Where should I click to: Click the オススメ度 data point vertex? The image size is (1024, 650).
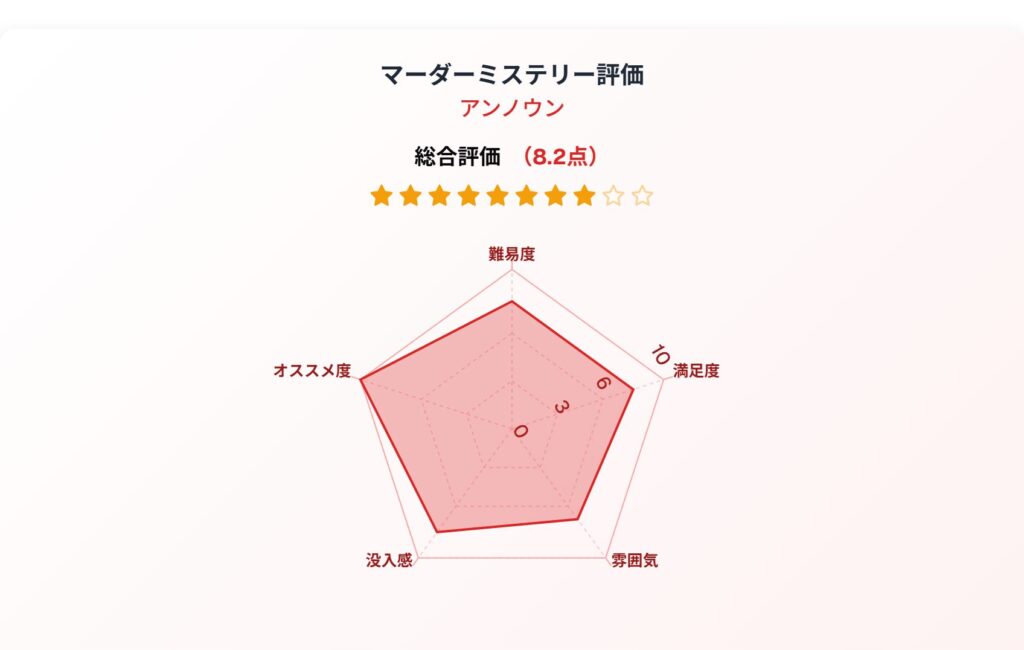[361, 379]
